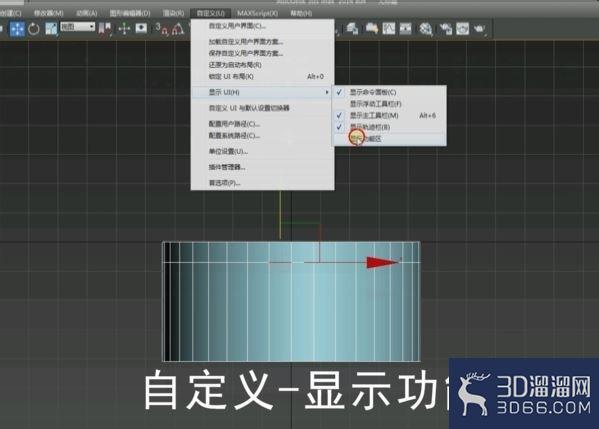Image resolution: width=599 pixels, height=429 pixels.
Task: Toggle 锁定 UI 布局(K) entry
Action: pos(262,76)
